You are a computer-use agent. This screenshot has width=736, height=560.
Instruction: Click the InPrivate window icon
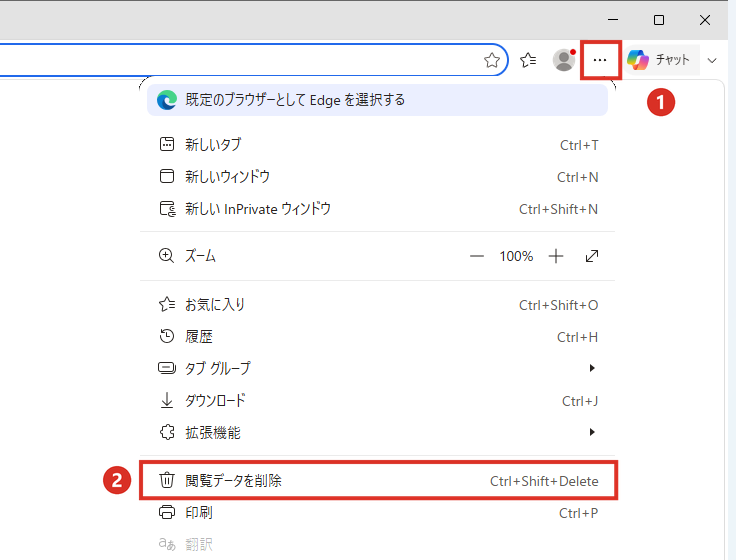click(x=168, y=208)
